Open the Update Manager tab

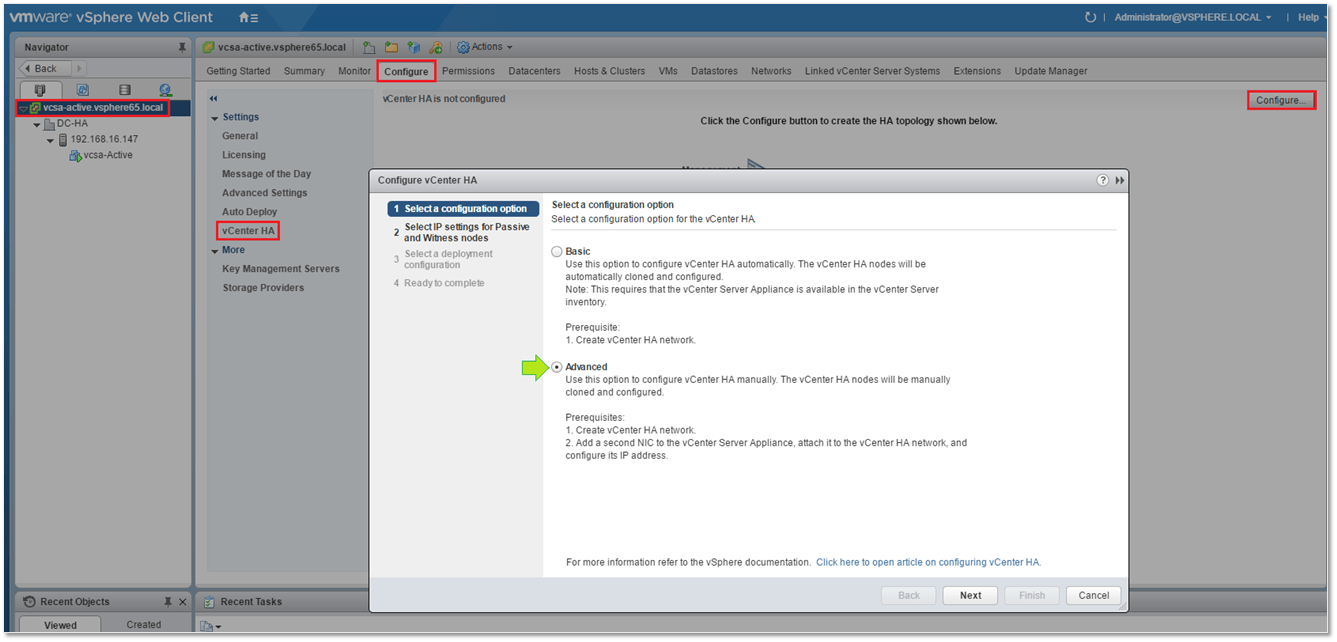(1051, 71)
